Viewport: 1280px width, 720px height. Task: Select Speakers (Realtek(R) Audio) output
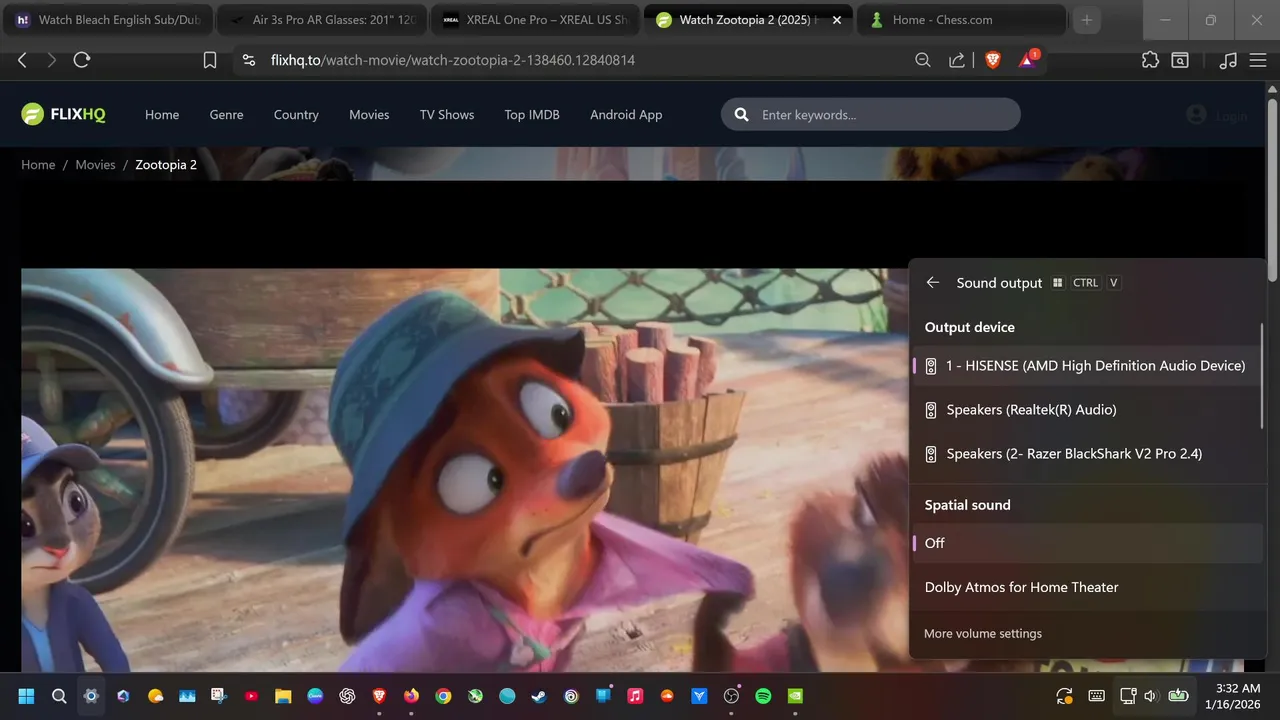click(1087, 410)
